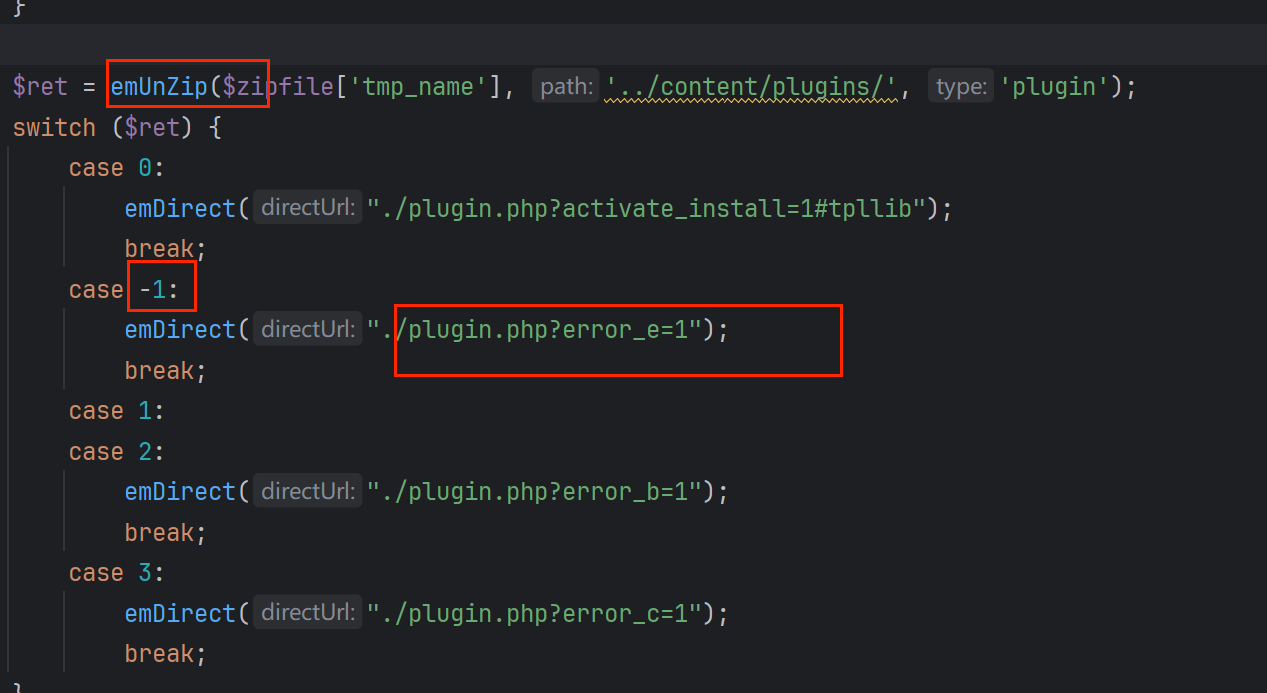Click the path: inlay parameter hint
The image size is (1267, 693).
(x=566, y=87)
